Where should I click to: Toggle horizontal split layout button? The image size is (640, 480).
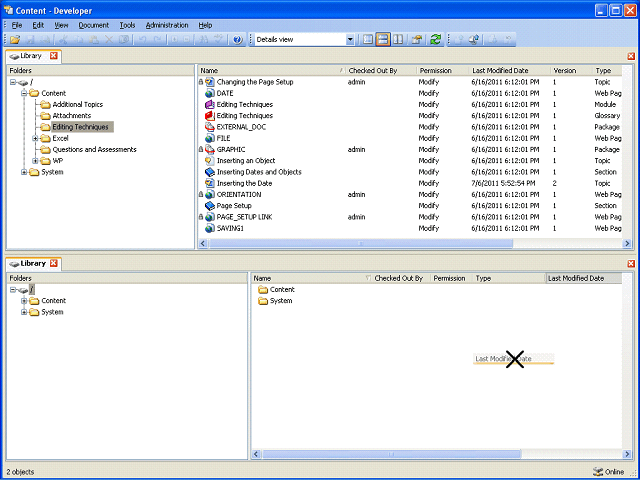[383, 40]
